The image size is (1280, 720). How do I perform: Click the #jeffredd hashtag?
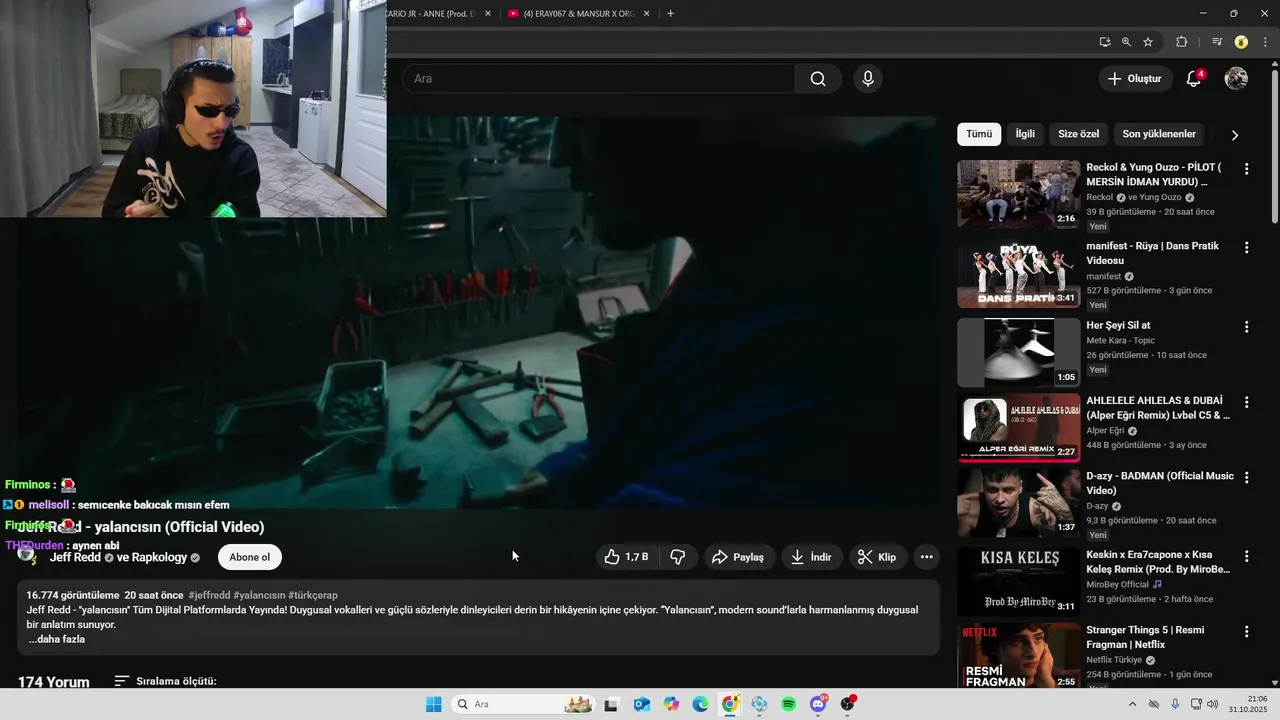(x=209, y=595)
